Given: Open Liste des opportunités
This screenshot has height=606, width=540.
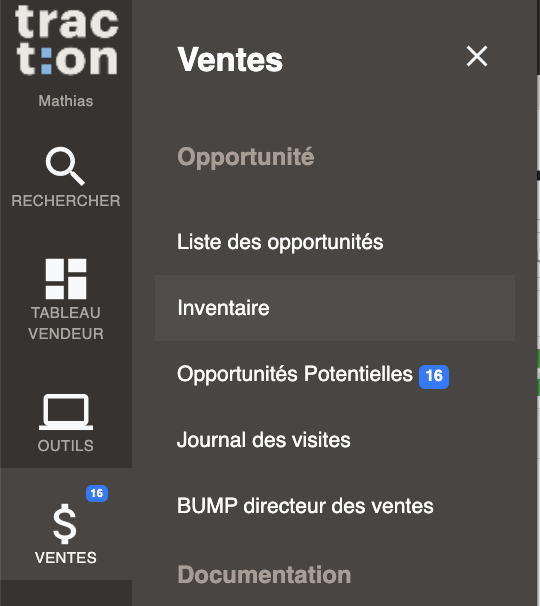Looking at the screenshot, I should coord(280,242).
